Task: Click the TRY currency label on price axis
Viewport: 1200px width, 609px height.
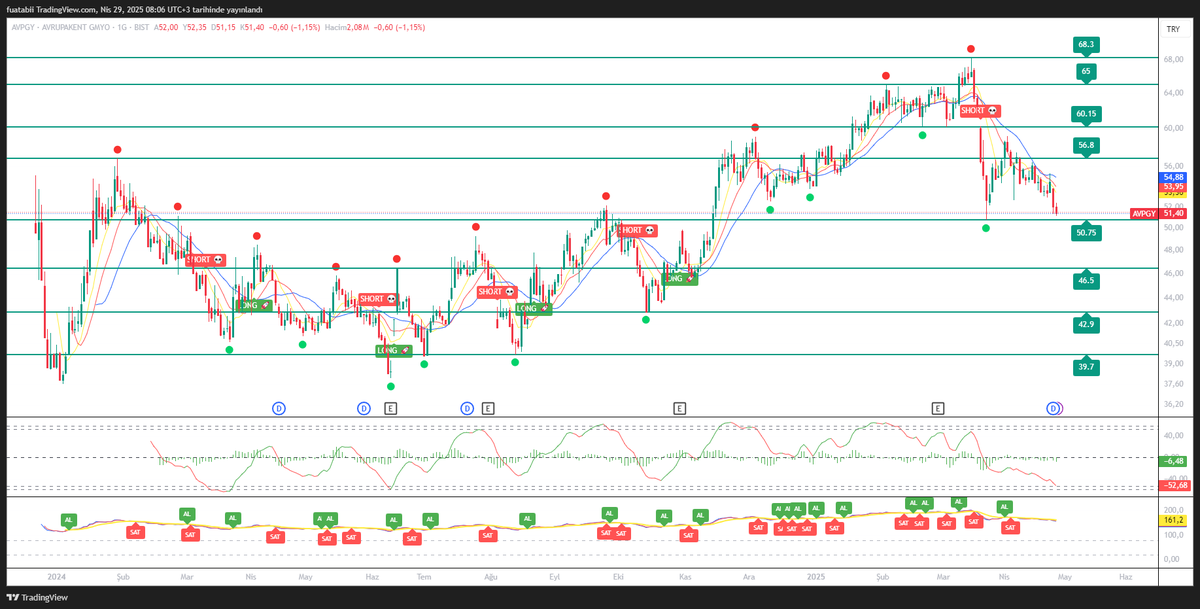Action: pyautogui.click(x=1173, y=30)
